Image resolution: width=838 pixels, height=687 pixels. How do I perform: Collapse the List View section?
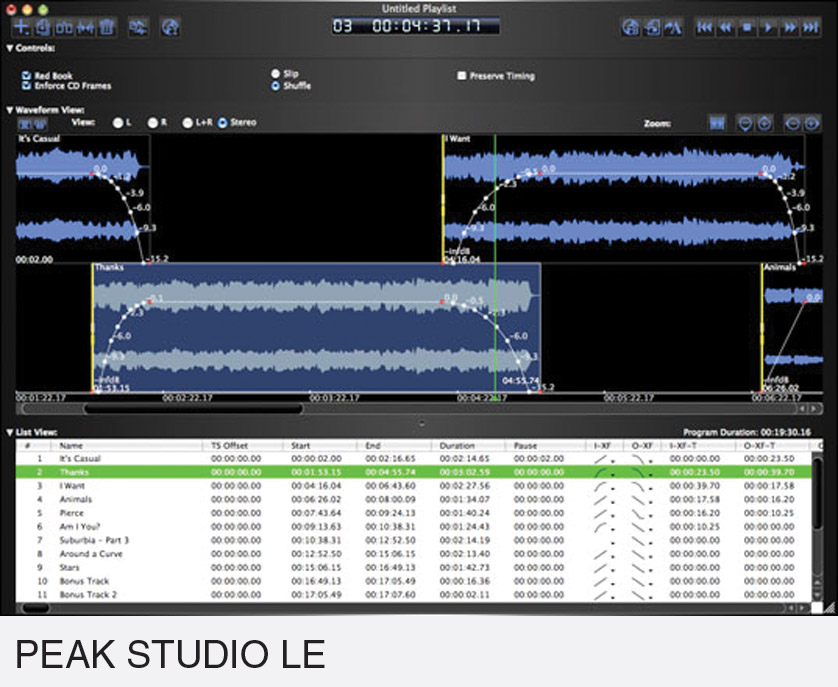tap(10, 432)
